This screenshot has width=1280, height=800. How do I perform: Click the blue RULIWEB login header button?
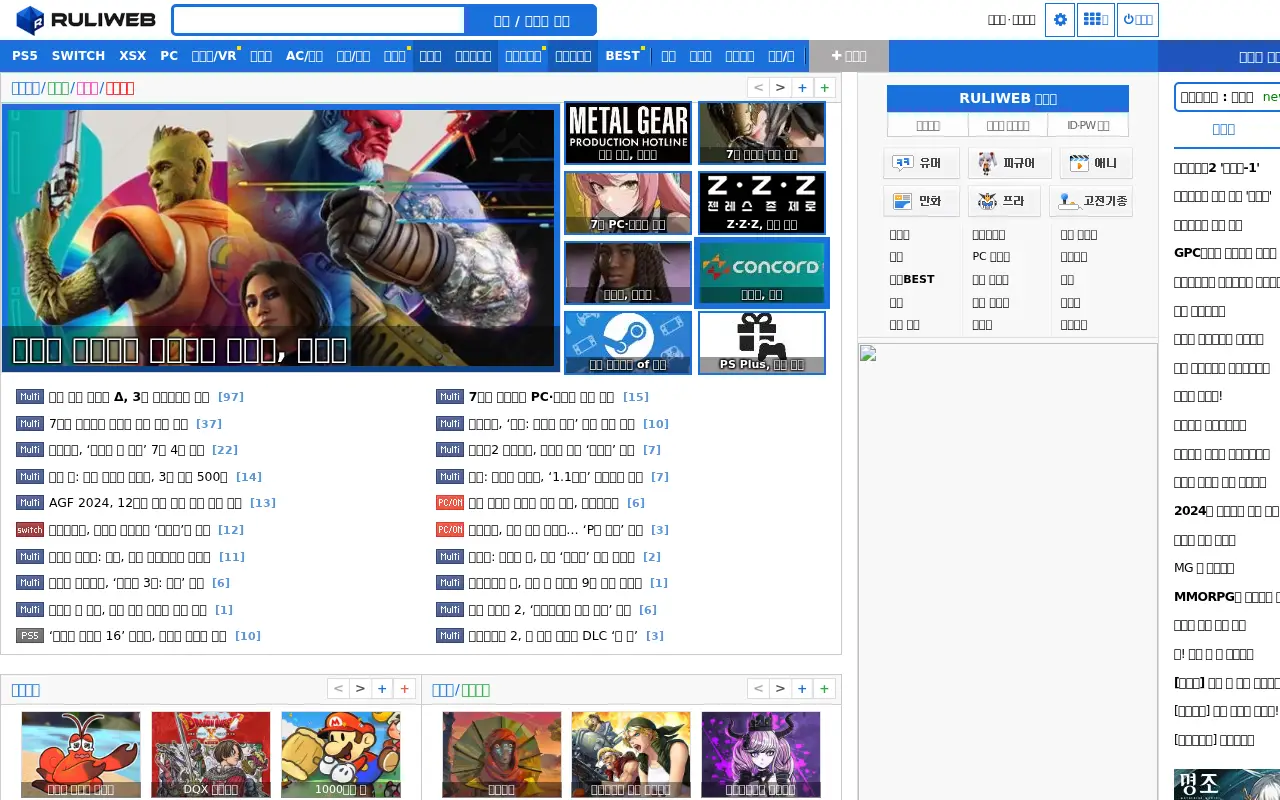click(x=1008, y=98)
